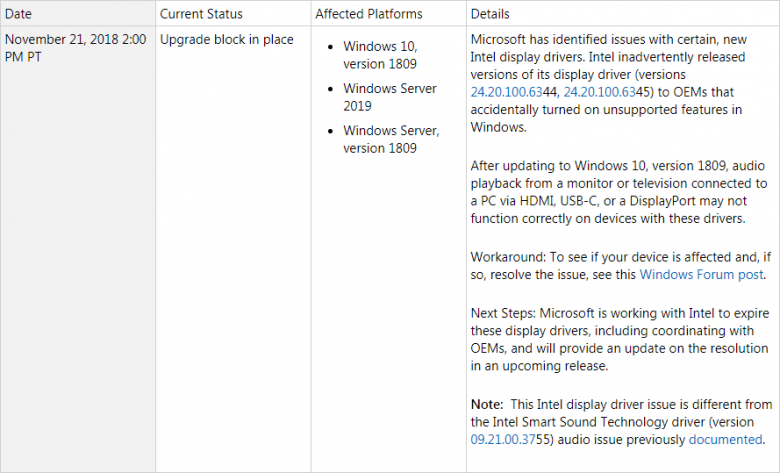
Task: Follow the 'documented' link in the Note
Action: click(x=725, y=440)
